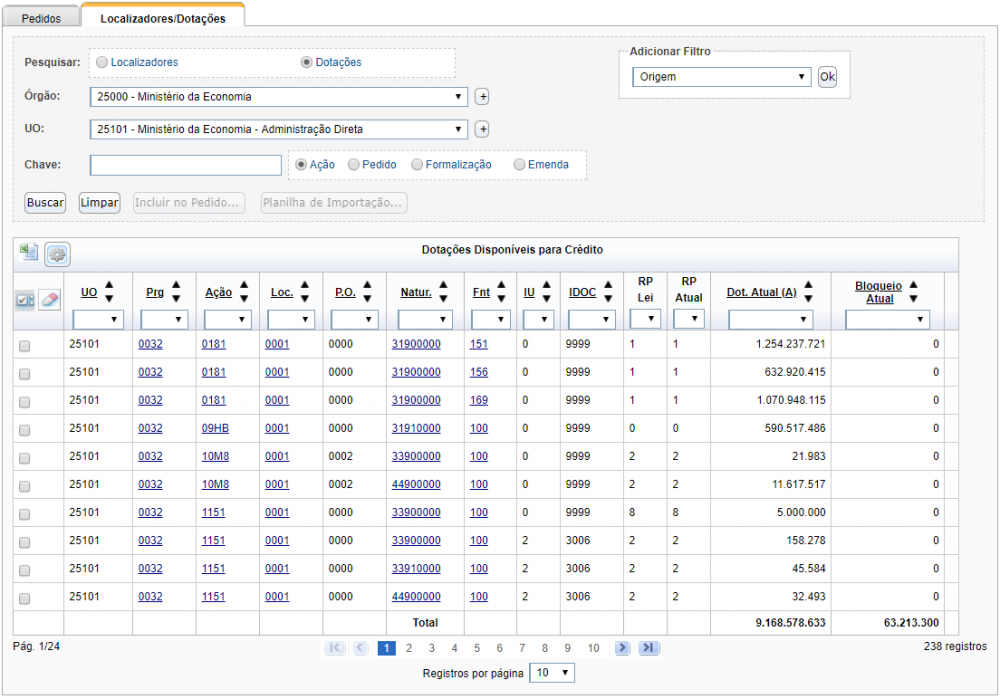Export table to Excel spreadsheet icon
The image size is (1000, 699).
[x=28, y=253]
